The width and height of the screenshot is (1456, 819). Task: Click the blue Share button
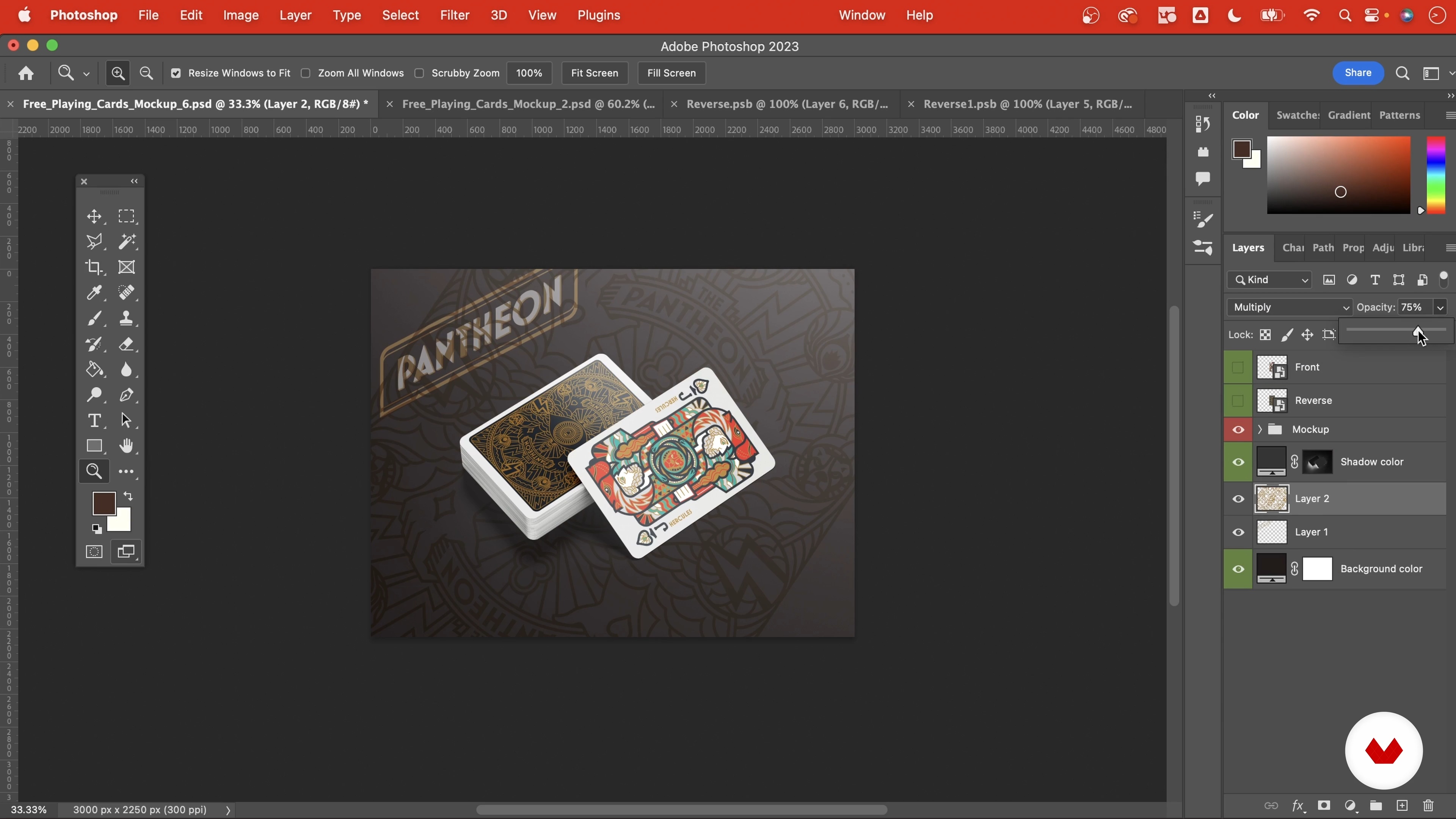[1358, 73]
